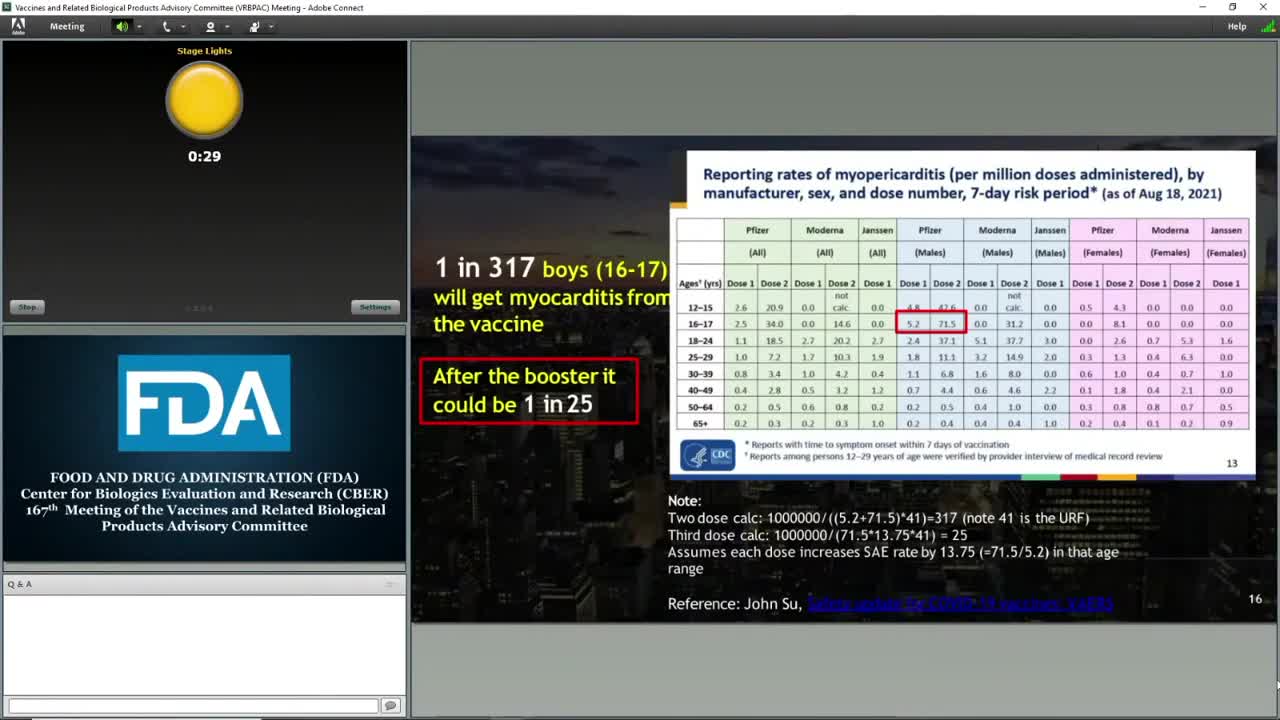Click the Q & A pod title
The width and height of the screenshot is (1280, 720).
pyautogui.click(x=20, y=584)
